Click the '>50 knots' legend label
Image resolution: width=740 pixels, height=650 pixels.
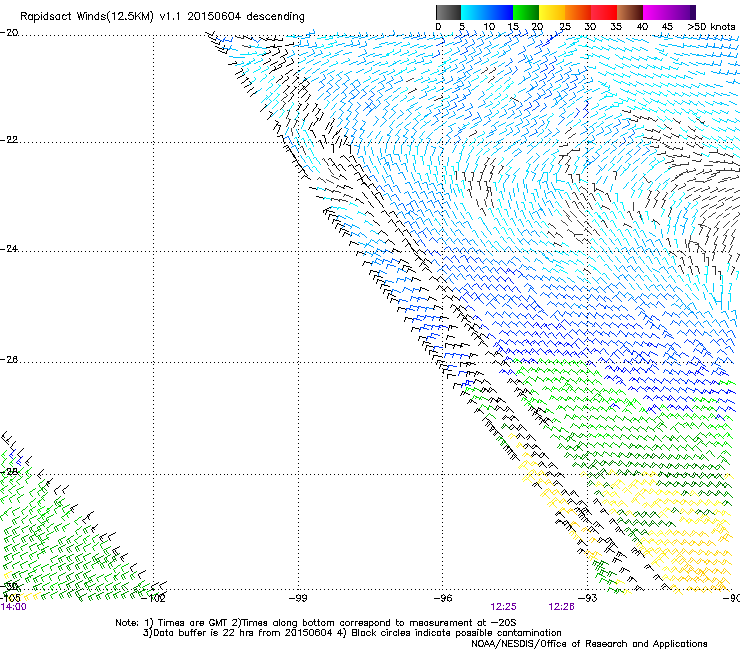click(x=711, y=26)
